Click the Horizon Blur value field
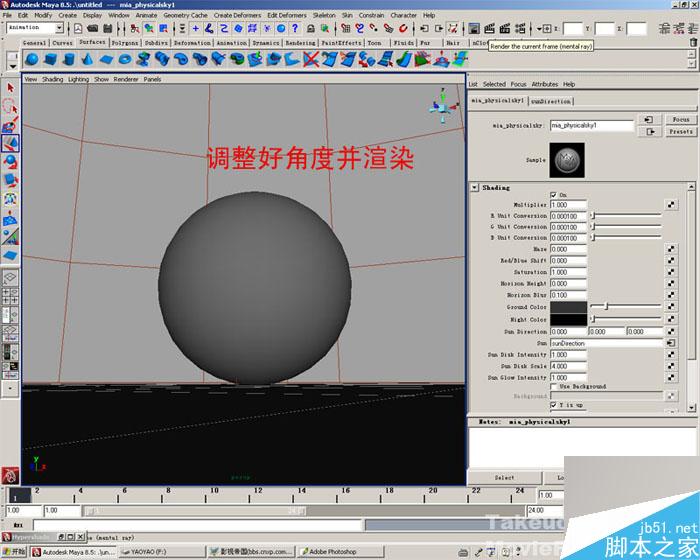 (x=568, y=295)
